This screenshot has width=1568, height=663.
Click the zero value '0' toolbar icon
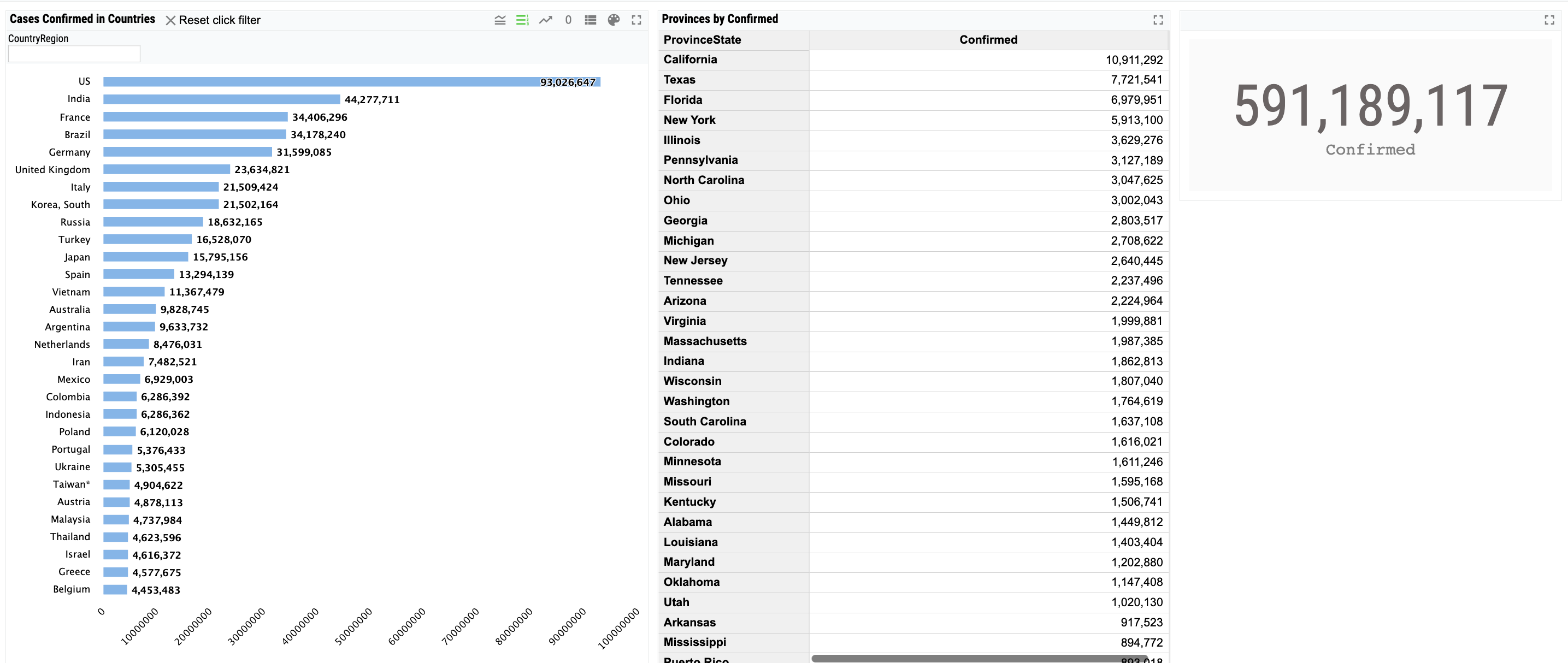tap(568, 20)
